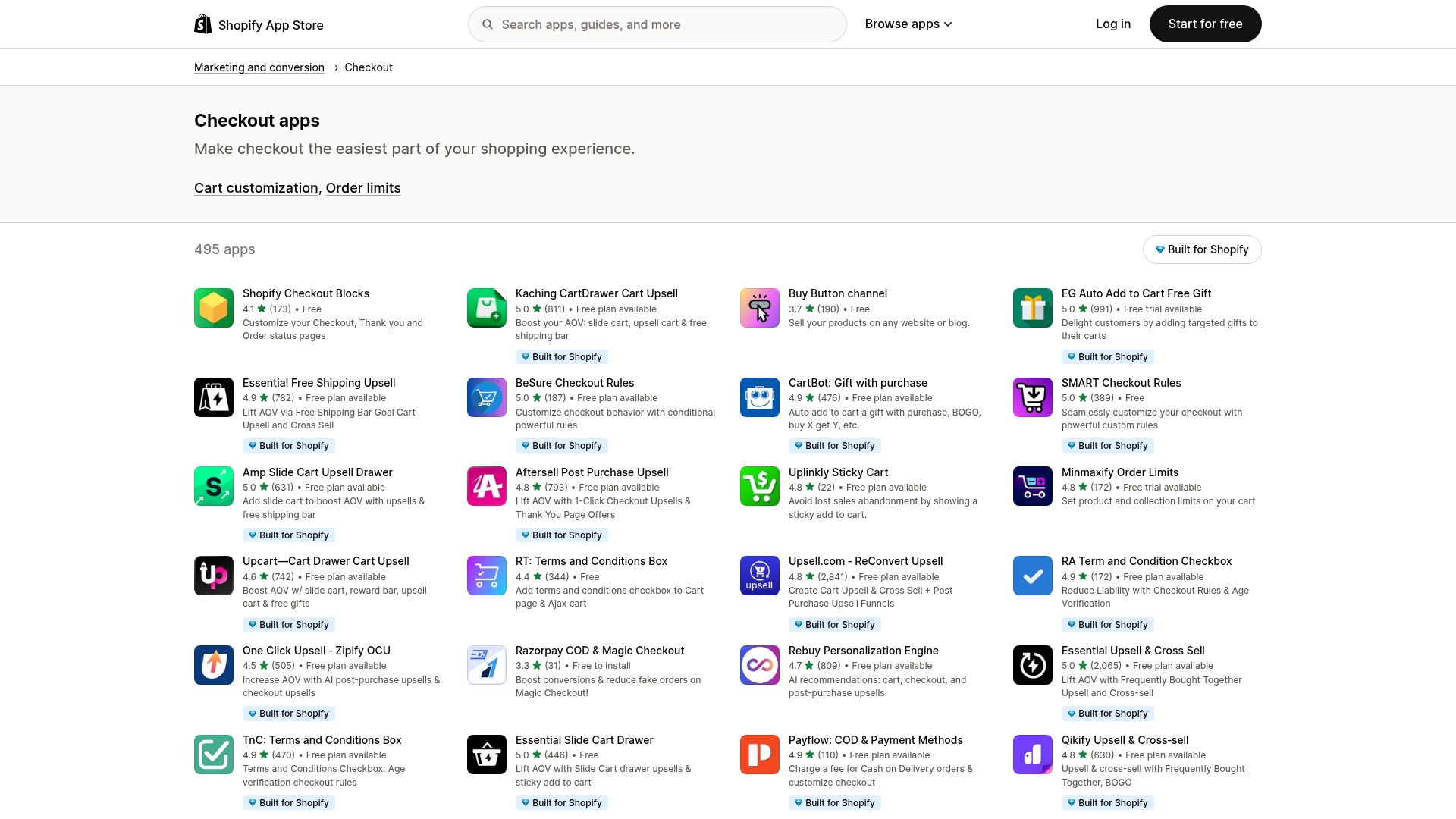Image resolution: width=1456 pixels, height=819 pixels.
Task: Open CartBot robot app icon
Action: pos(760,397)
